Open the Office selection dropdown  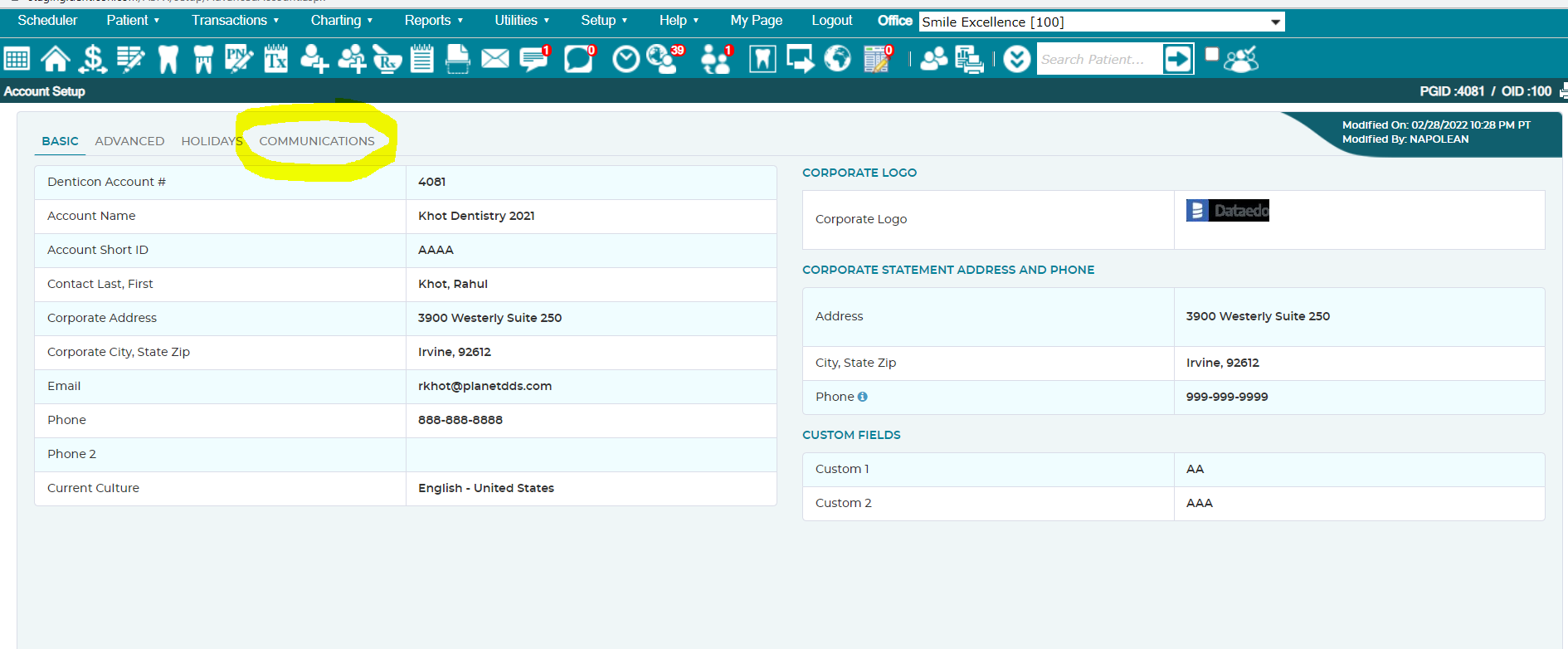1102,22
